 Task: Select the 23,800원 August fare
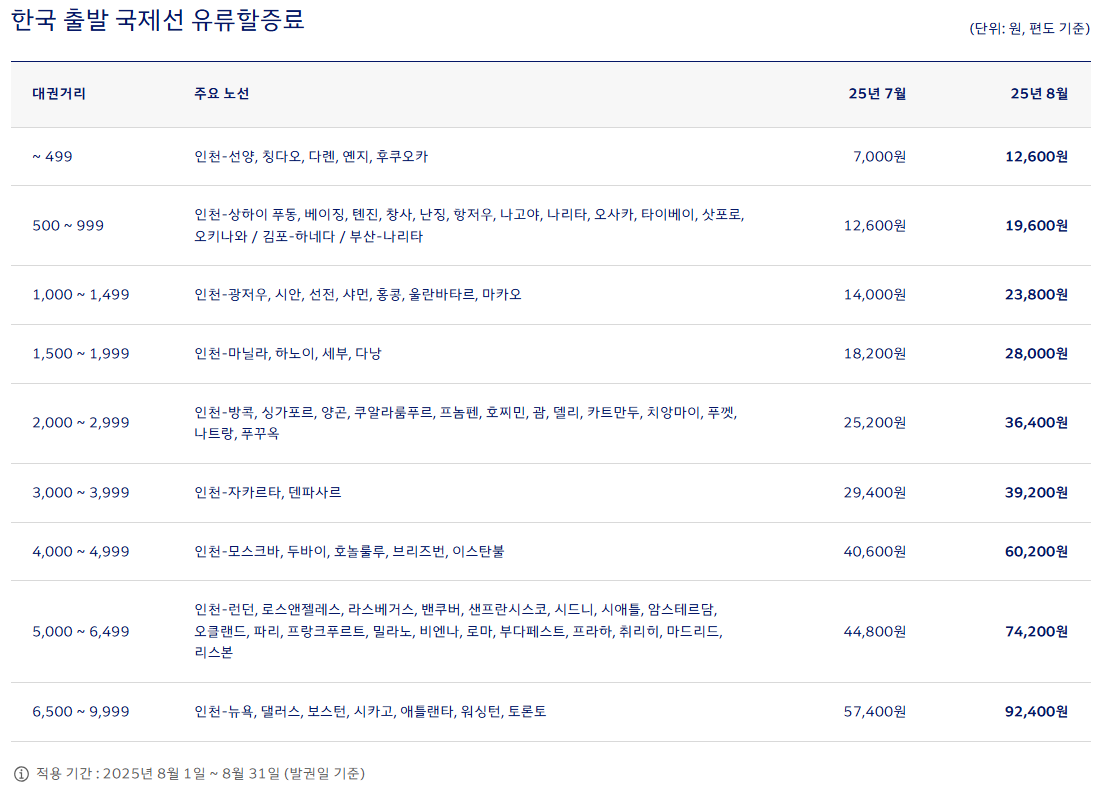[1036, 295]
